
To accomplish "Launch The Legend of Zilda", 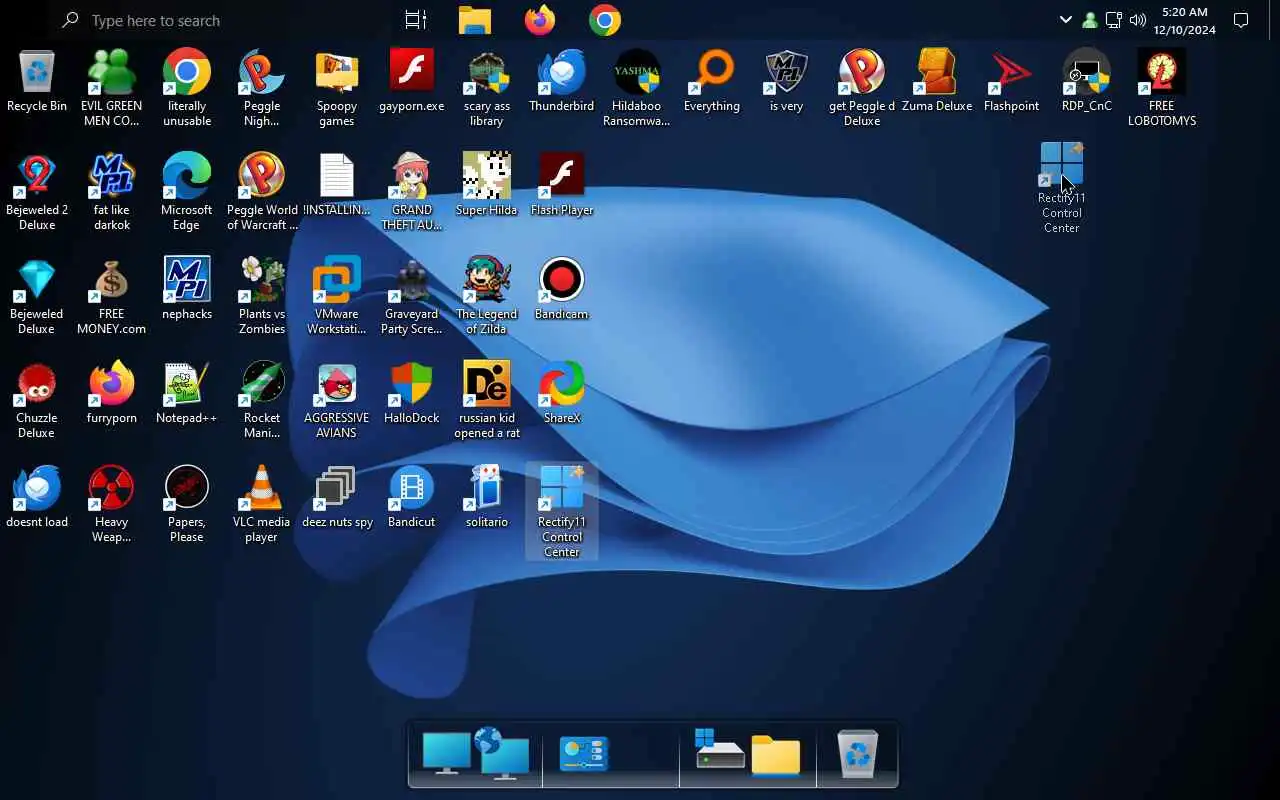I will [487, 296].
